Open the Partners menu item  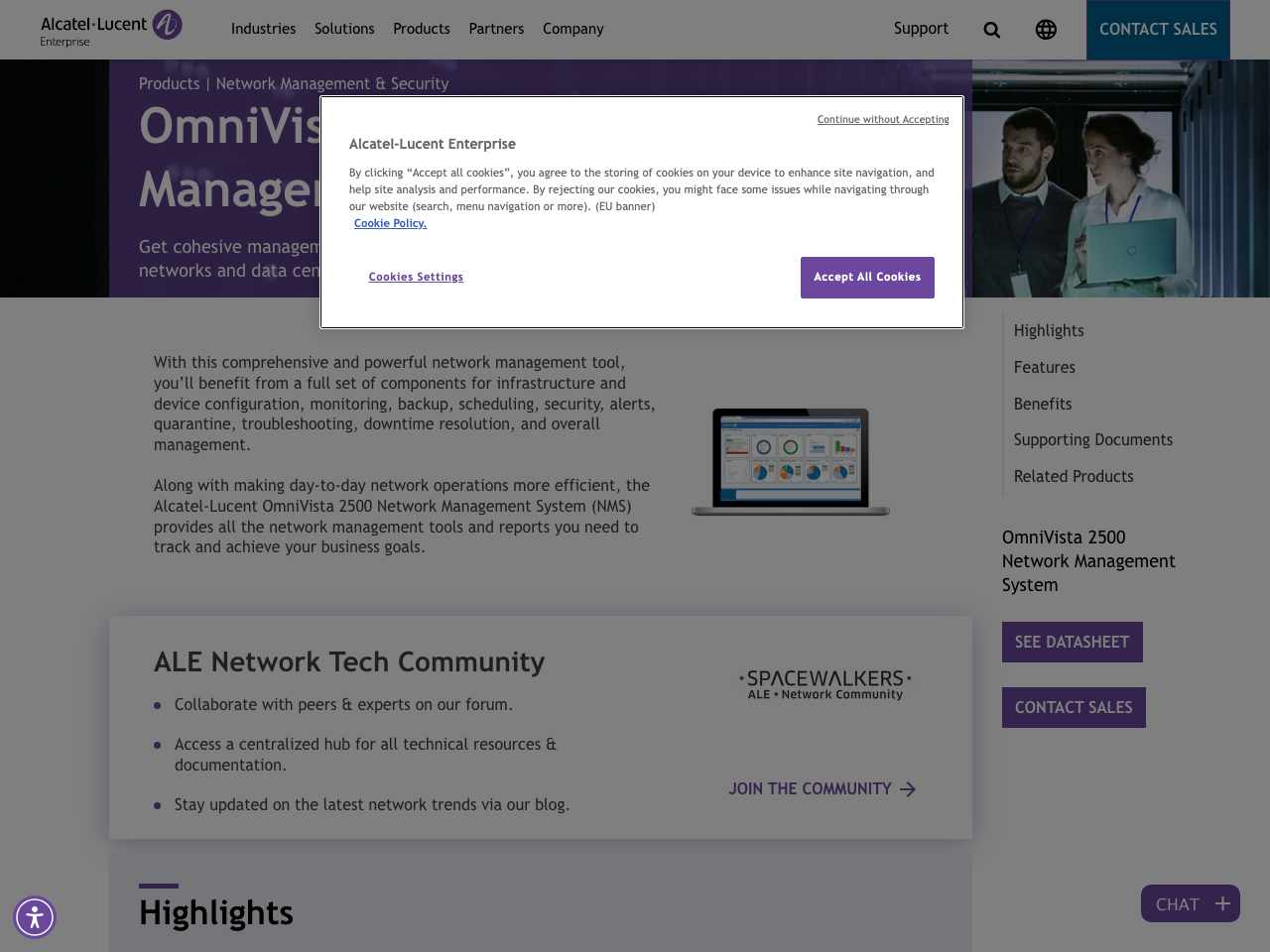coord(496,27)
